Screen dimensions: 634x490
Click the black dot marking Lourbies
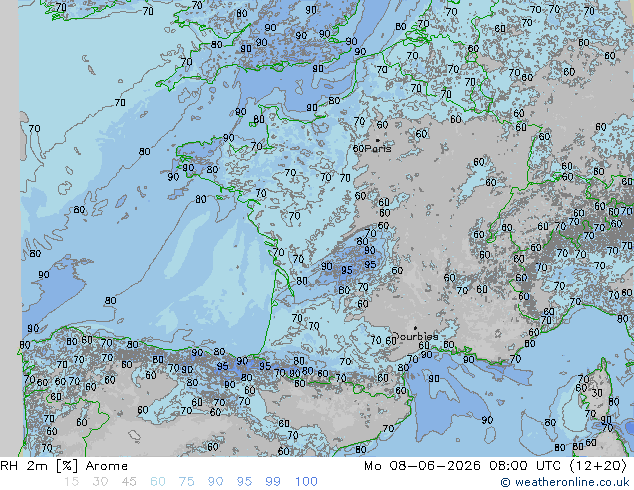point(415,328)
